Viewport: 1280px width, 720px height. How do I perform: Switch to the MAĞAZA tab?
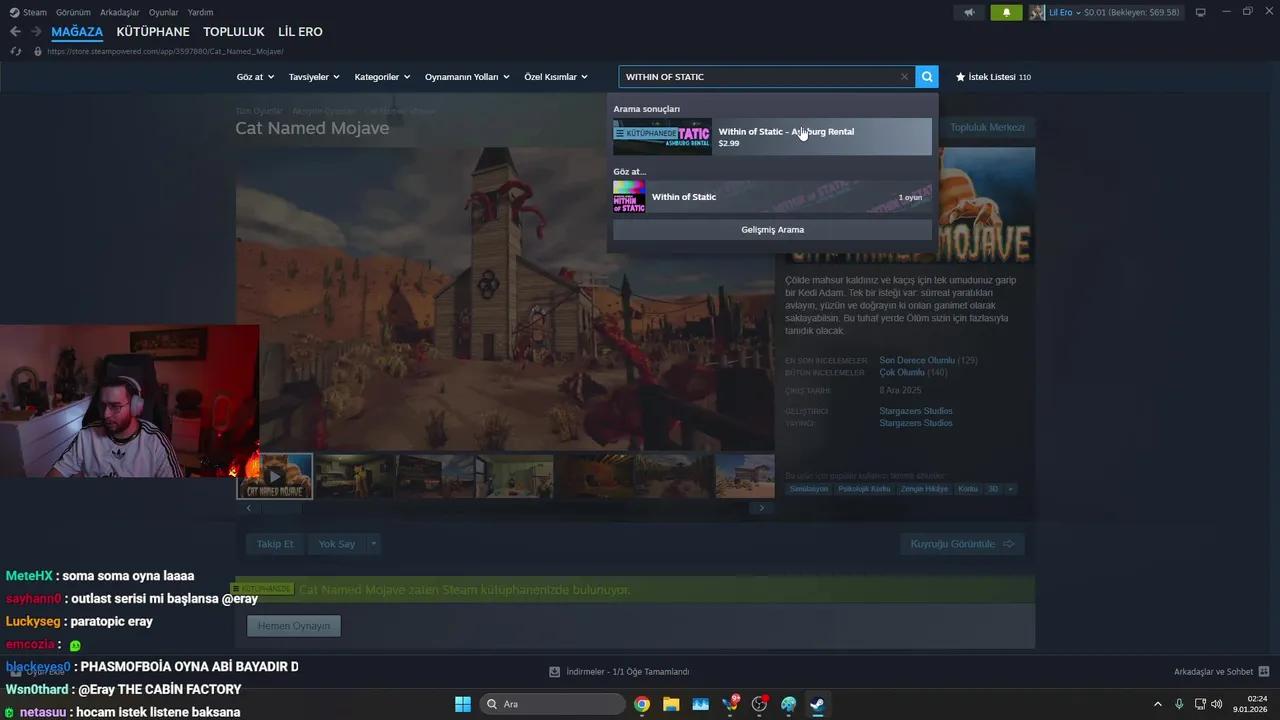pos(77,32)
